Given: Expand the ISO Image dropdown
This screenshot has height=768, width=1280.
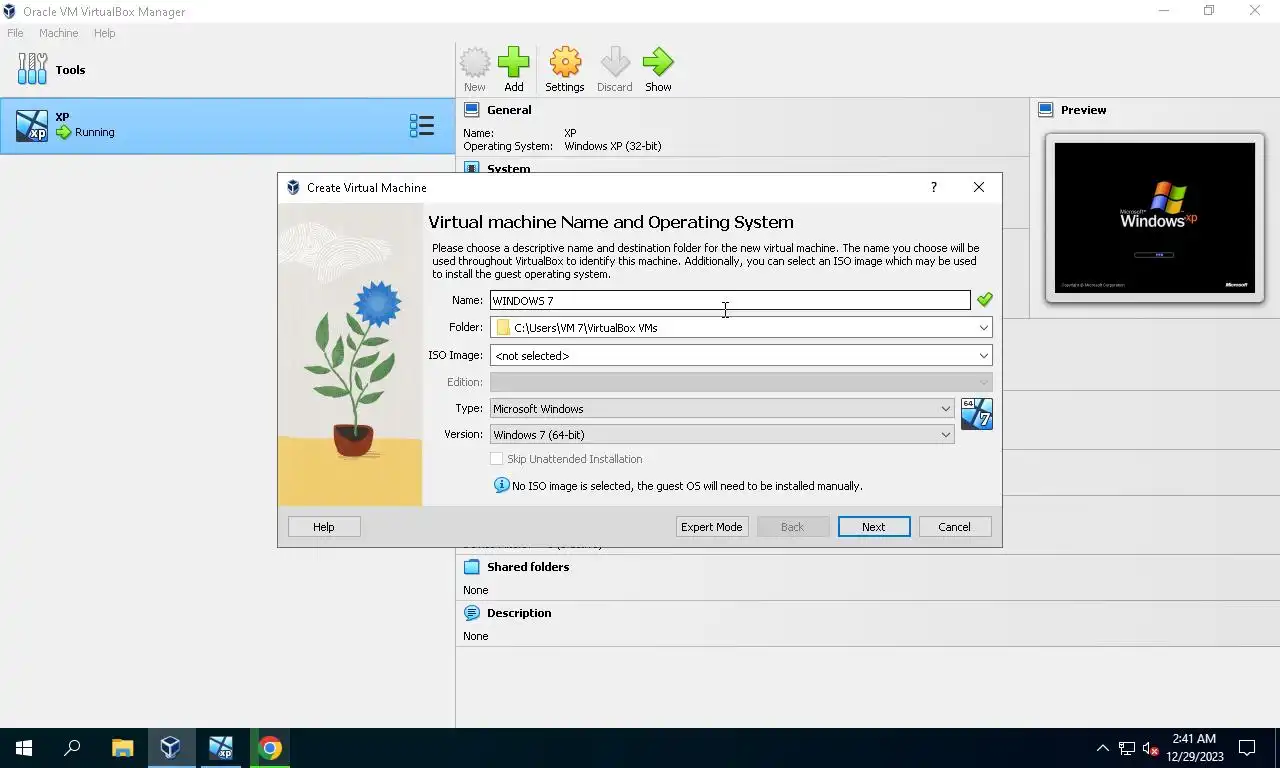Looking at the screenshot, I should tap(984, 356).
